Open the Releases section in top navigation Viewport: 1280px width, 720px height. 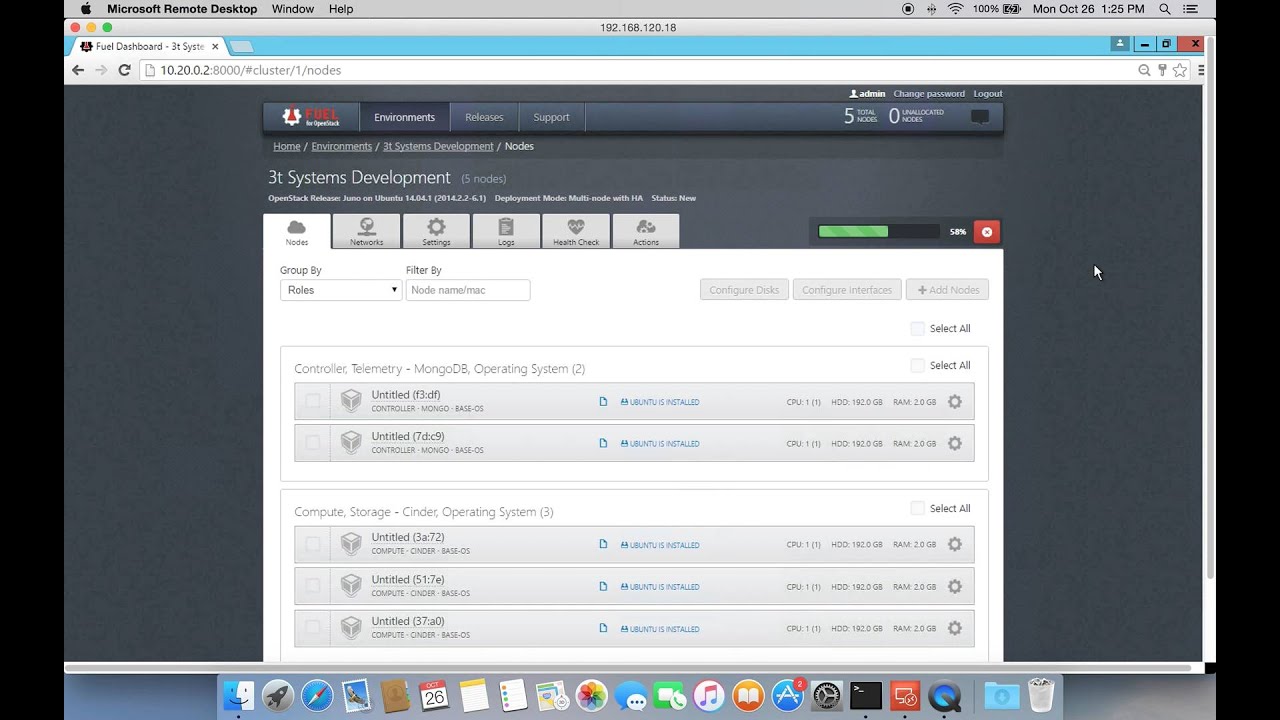(484, 117)
